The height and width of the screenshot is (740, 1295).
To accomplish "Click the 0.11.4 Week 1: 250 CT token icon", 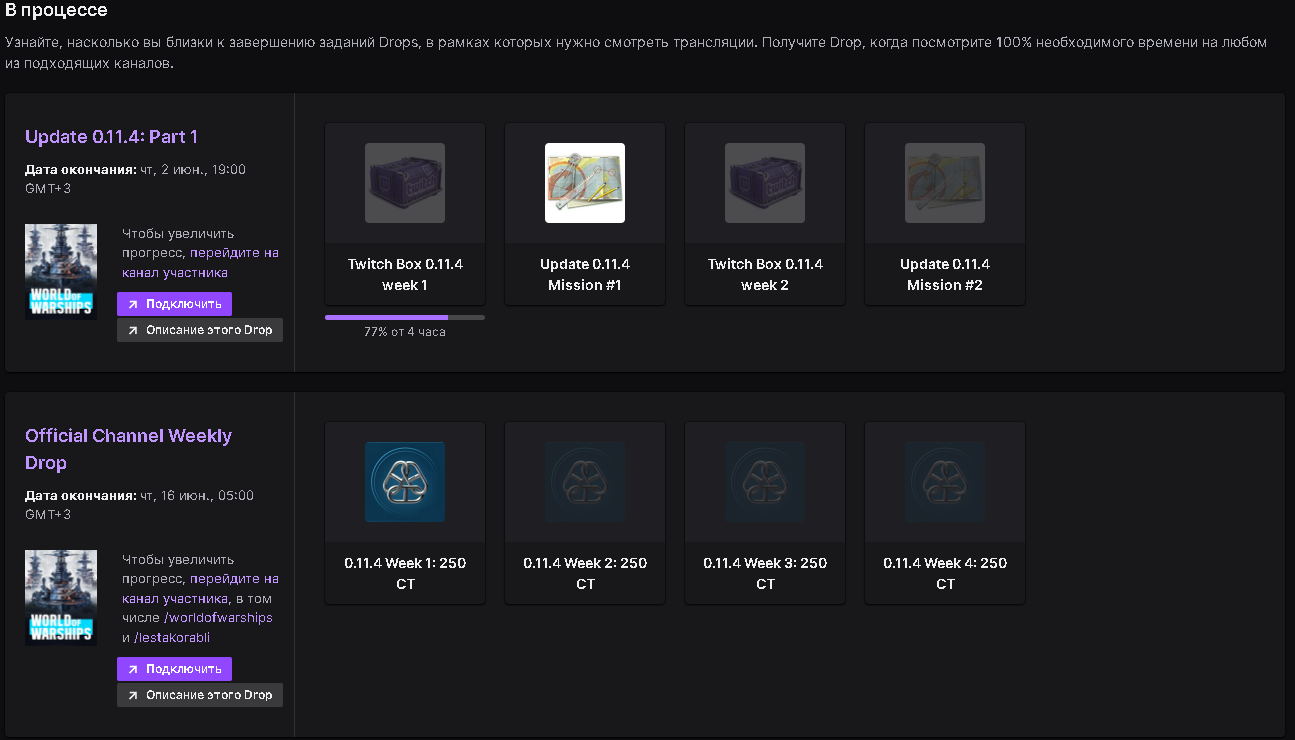I will (405, 482).
